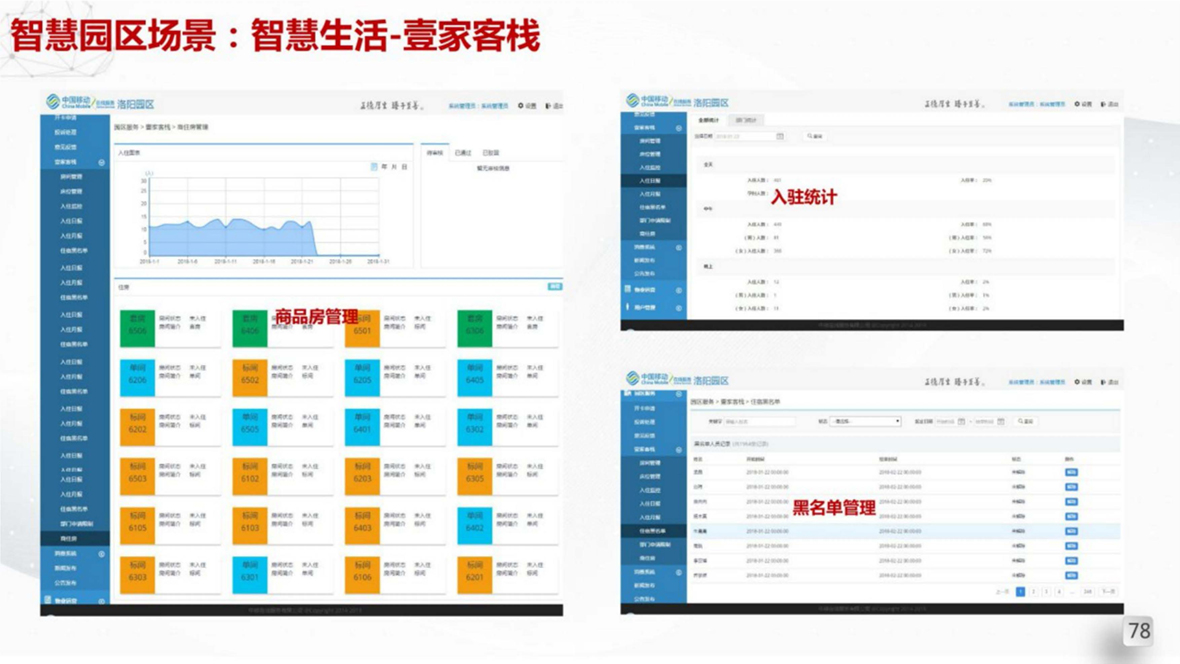
Task: Click the settings gear in the room management window
Action: [x=520, y=106]
